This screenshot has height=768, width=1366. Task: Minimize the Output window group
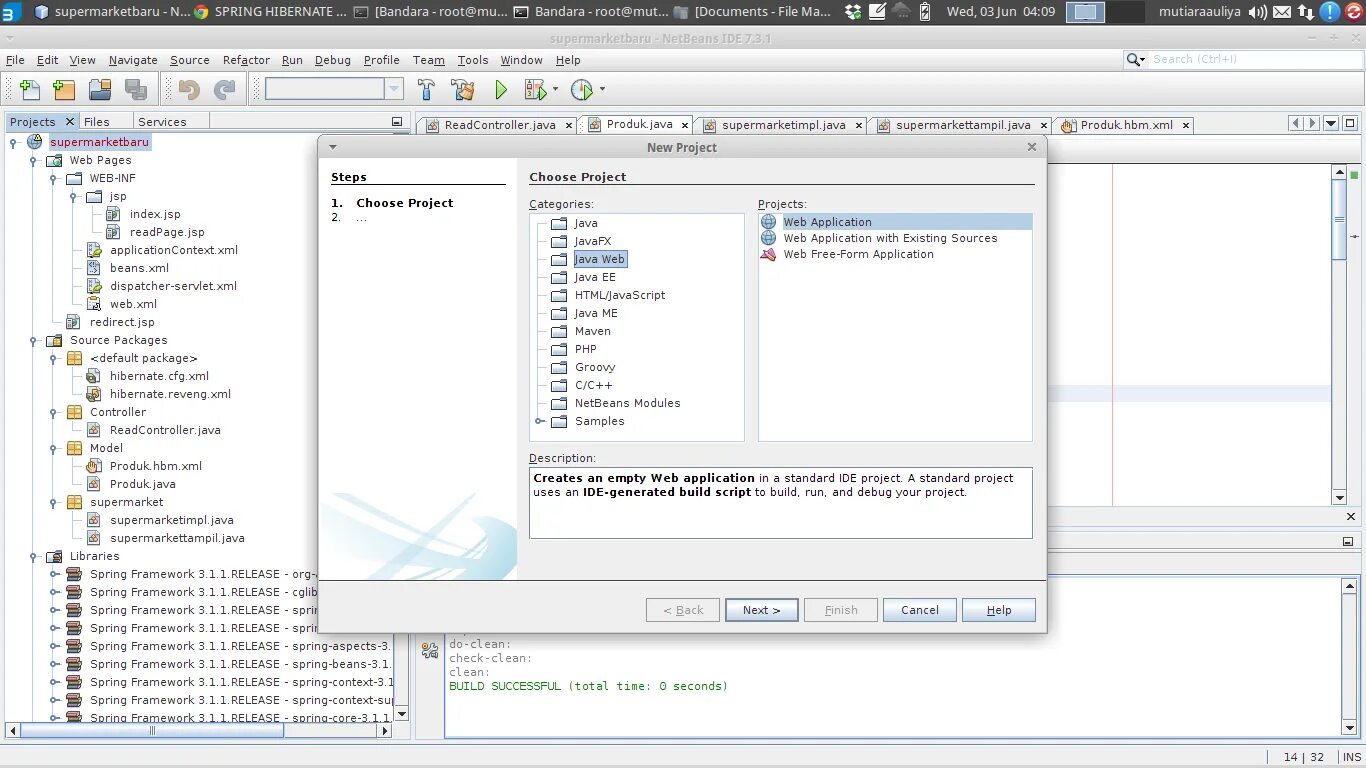pos(1347,541)
